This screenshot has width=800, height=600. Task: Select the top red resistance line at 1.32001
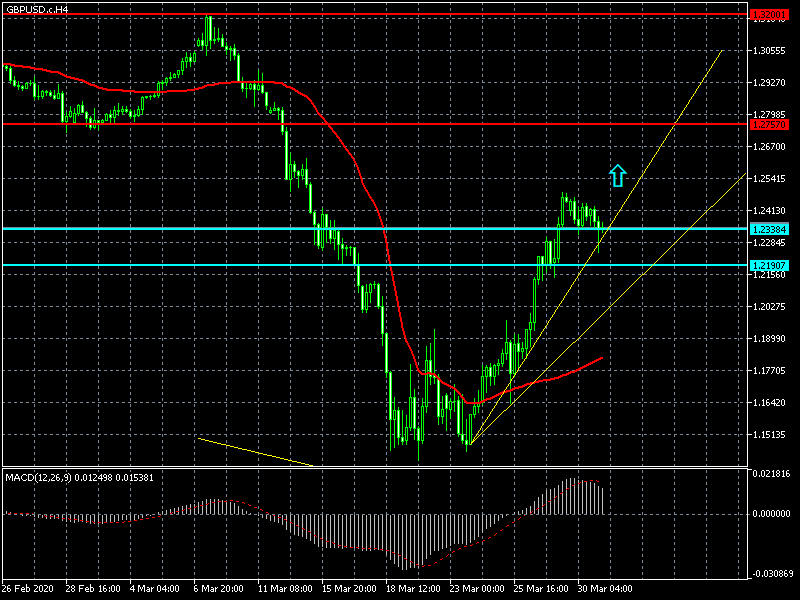[x=400, y=15]
